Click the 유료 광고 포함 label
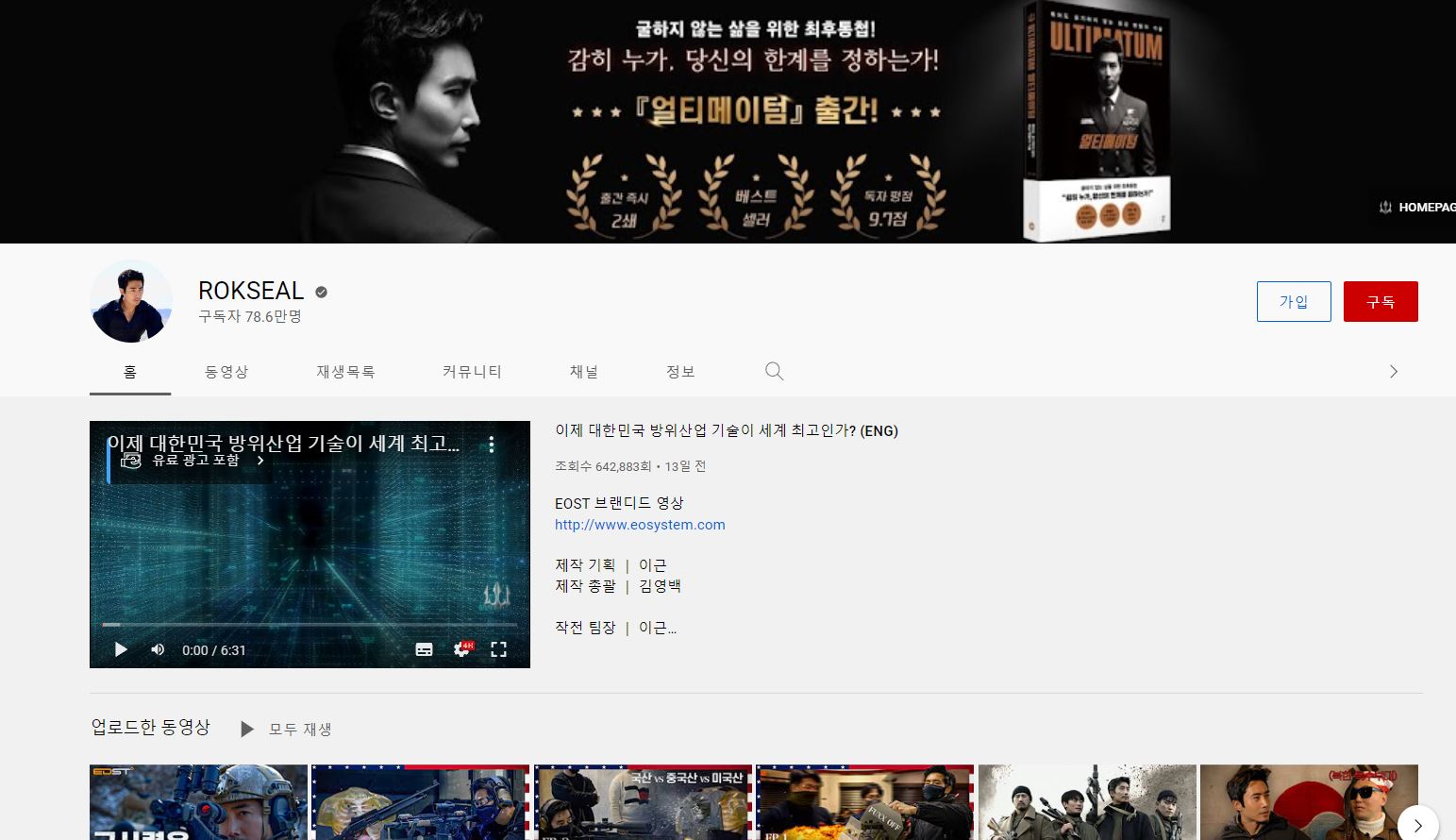This screenshot has width=1456, height=840. tap(196, 461)
